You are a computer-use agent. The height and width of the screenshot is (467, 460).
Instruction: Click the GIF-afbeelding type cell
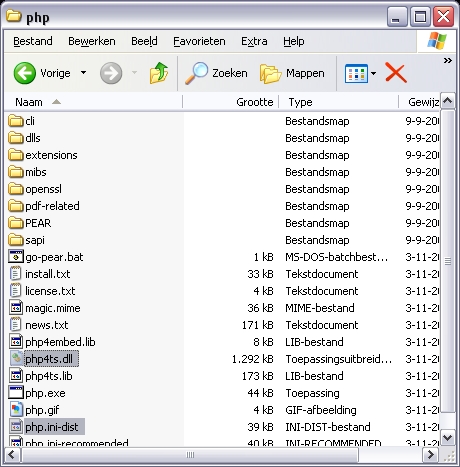[x=321, y=410]
